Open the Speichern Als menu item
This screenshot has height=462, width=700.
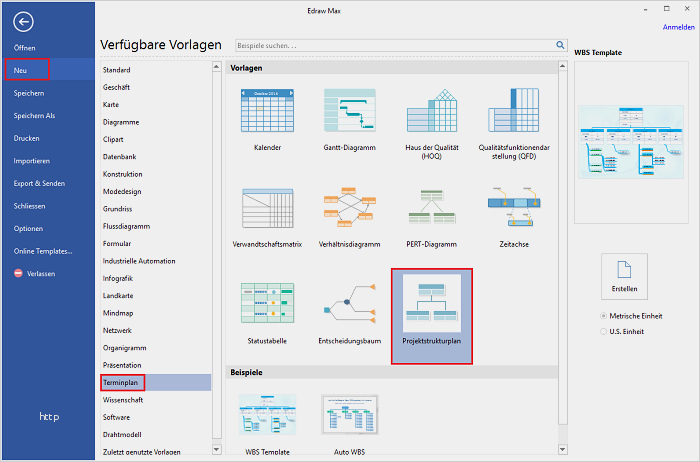[x=35, y=116]
